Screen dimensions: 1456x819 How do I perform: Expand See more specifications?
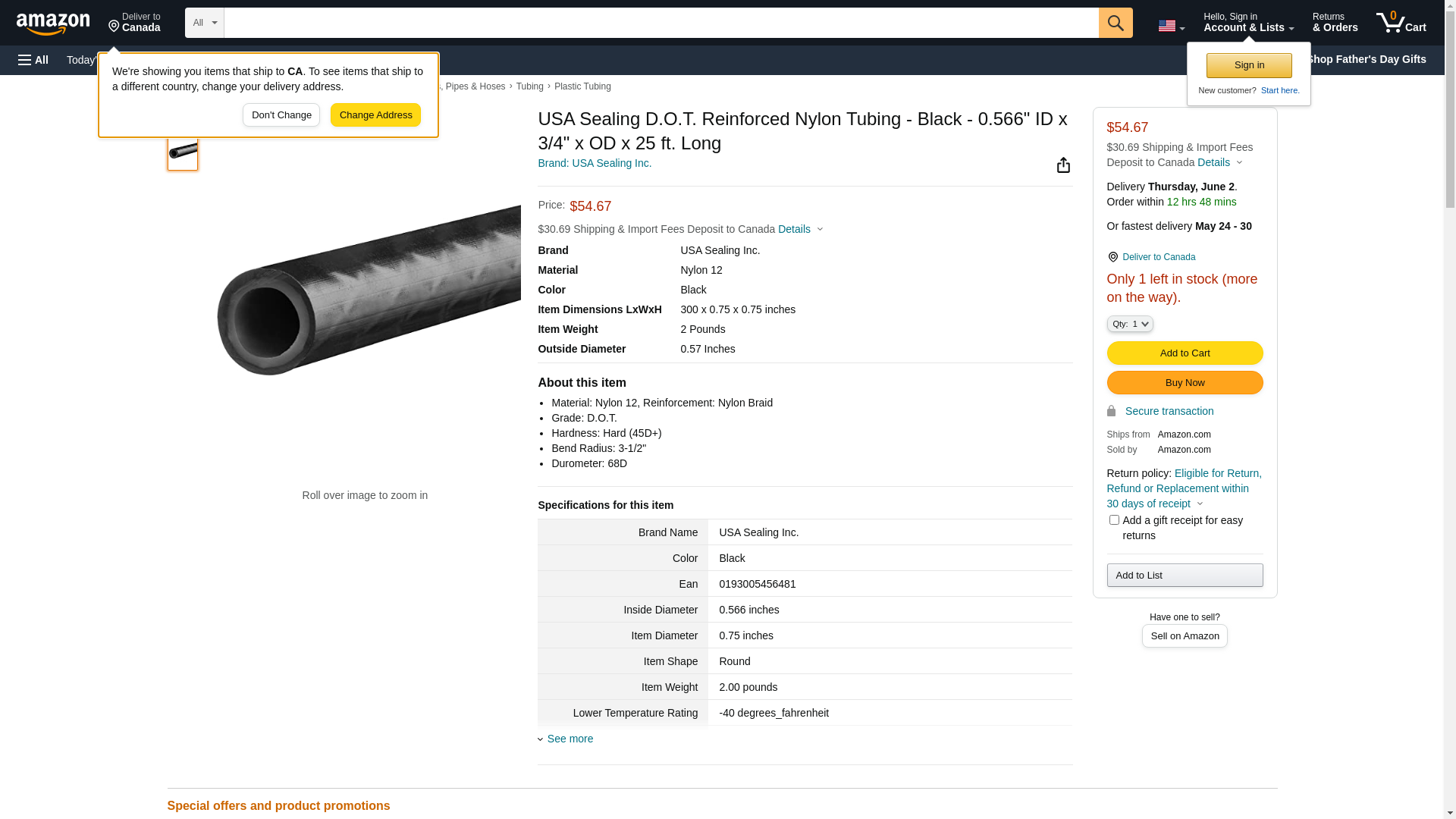(x=570, y=739)
